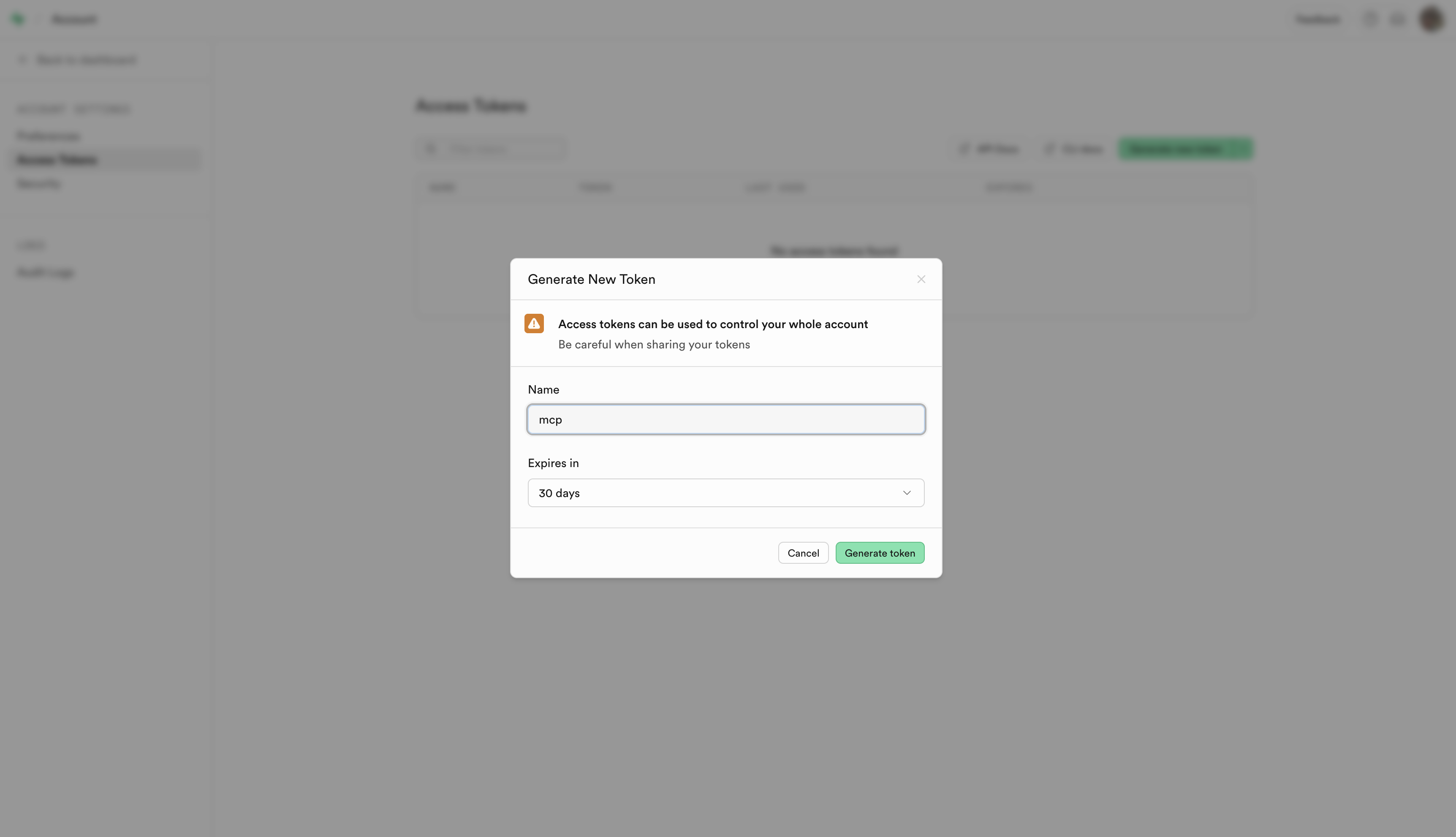Click the settings icon next to the avatar

tap(1398, 19)
